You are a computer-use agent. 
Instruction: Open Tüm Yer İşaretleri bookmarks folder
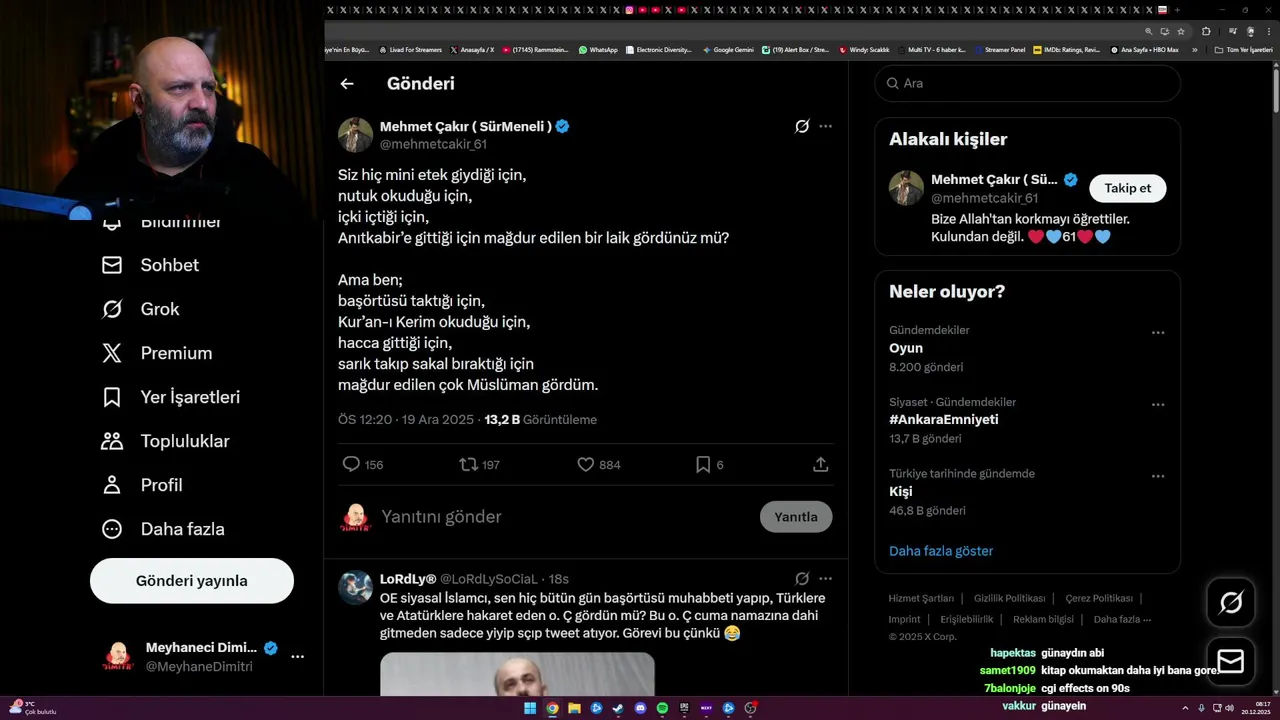coord(1243,50)
